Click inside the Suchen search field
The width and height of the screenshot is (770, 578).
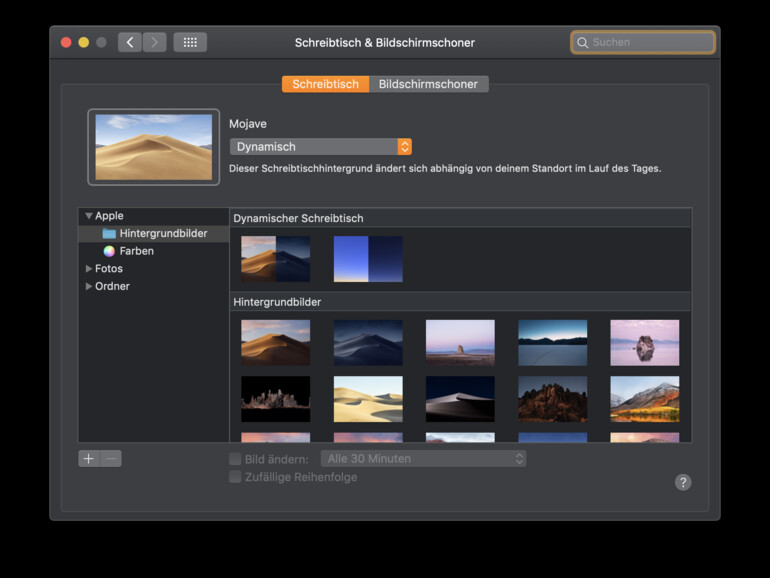click(643, 42)
